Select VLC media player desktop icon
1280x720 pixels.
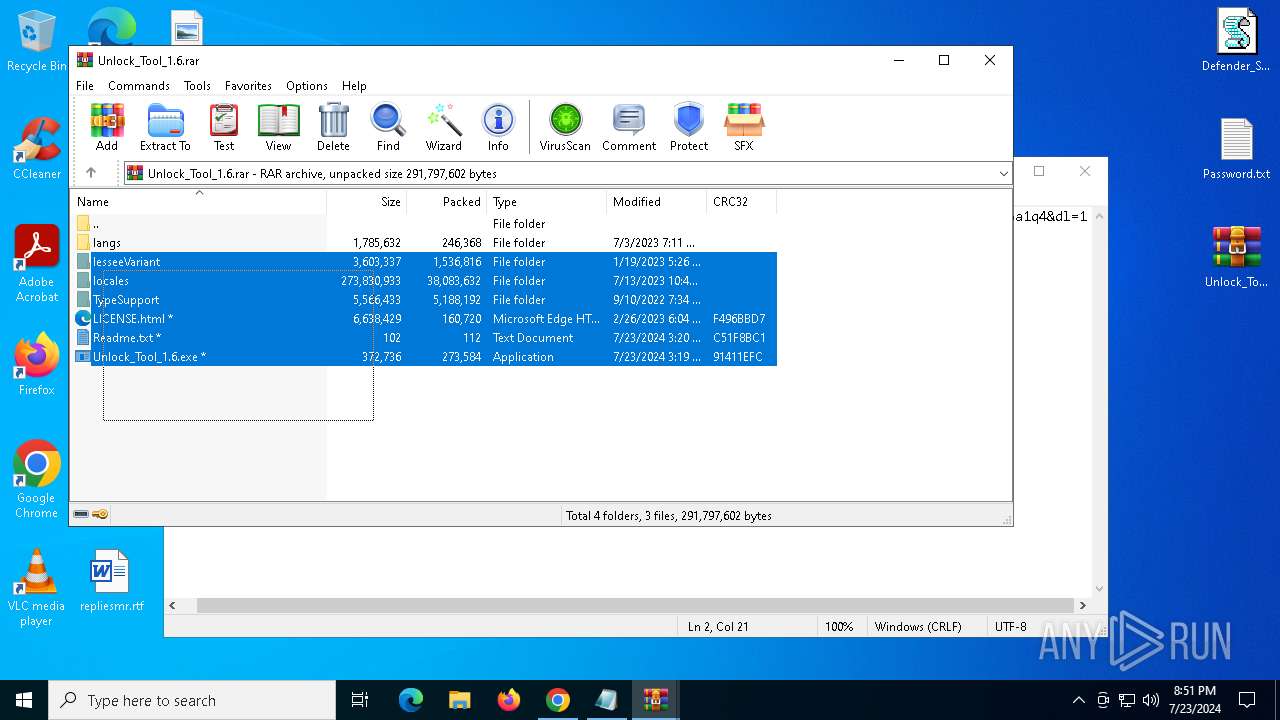[x=36, y=588]
